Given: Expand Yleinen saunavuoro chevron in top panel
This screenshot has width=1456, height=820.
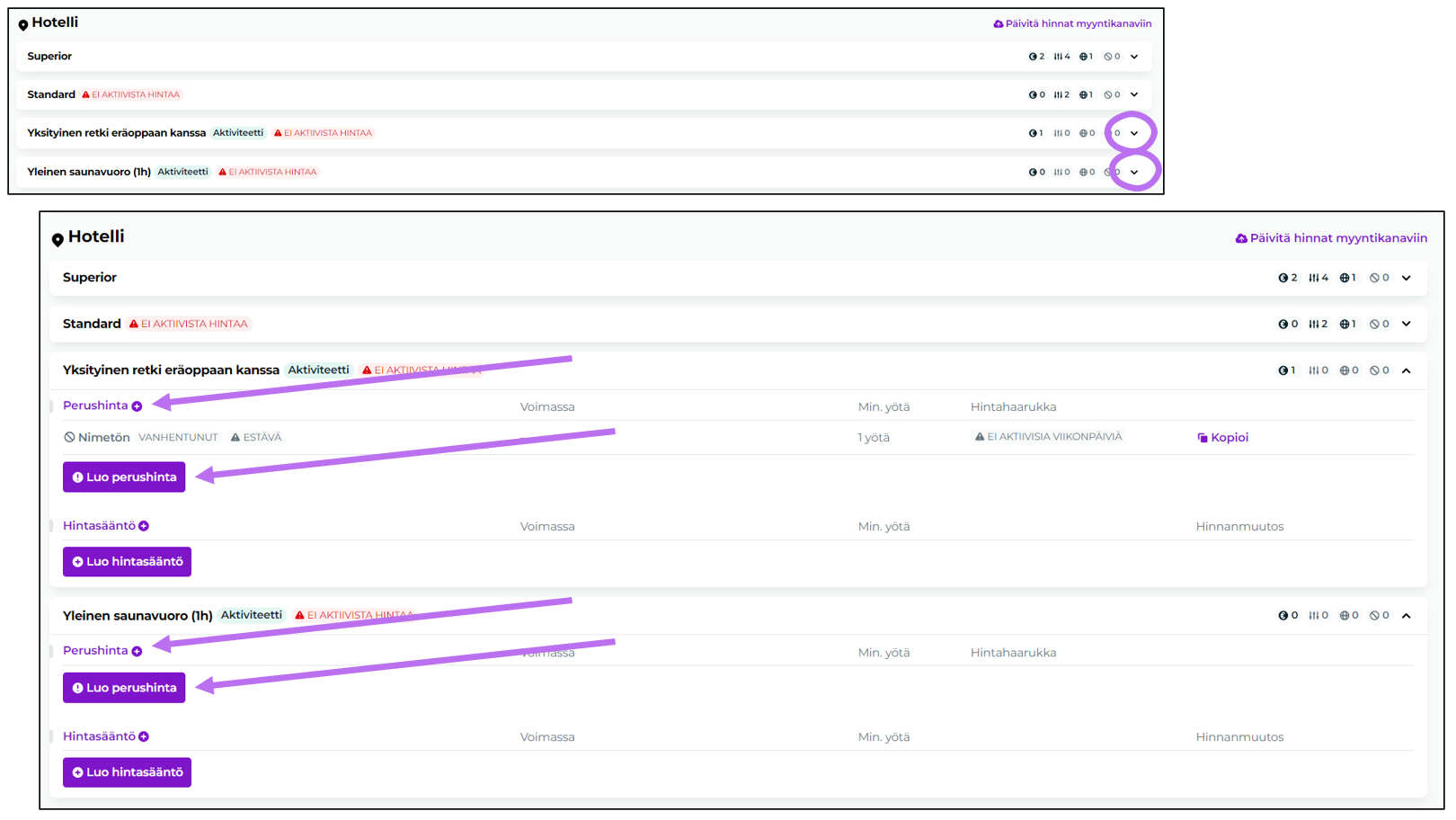Looking at the screenshot, I should click(1134, 172).
